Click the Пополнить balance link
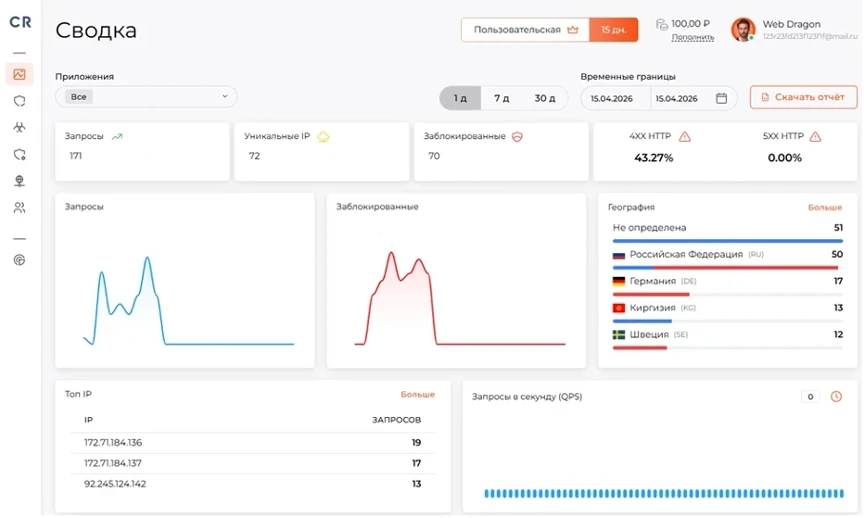 point(693,37)
